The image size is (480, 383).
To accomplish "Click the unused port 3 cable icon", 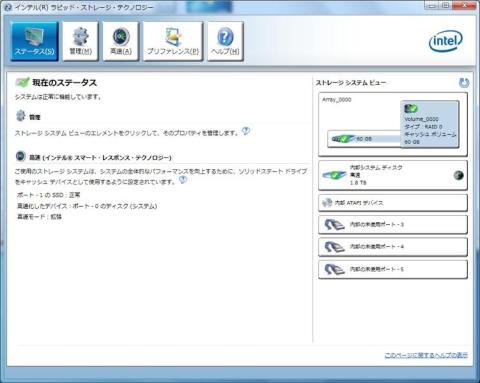I will 335,225.
